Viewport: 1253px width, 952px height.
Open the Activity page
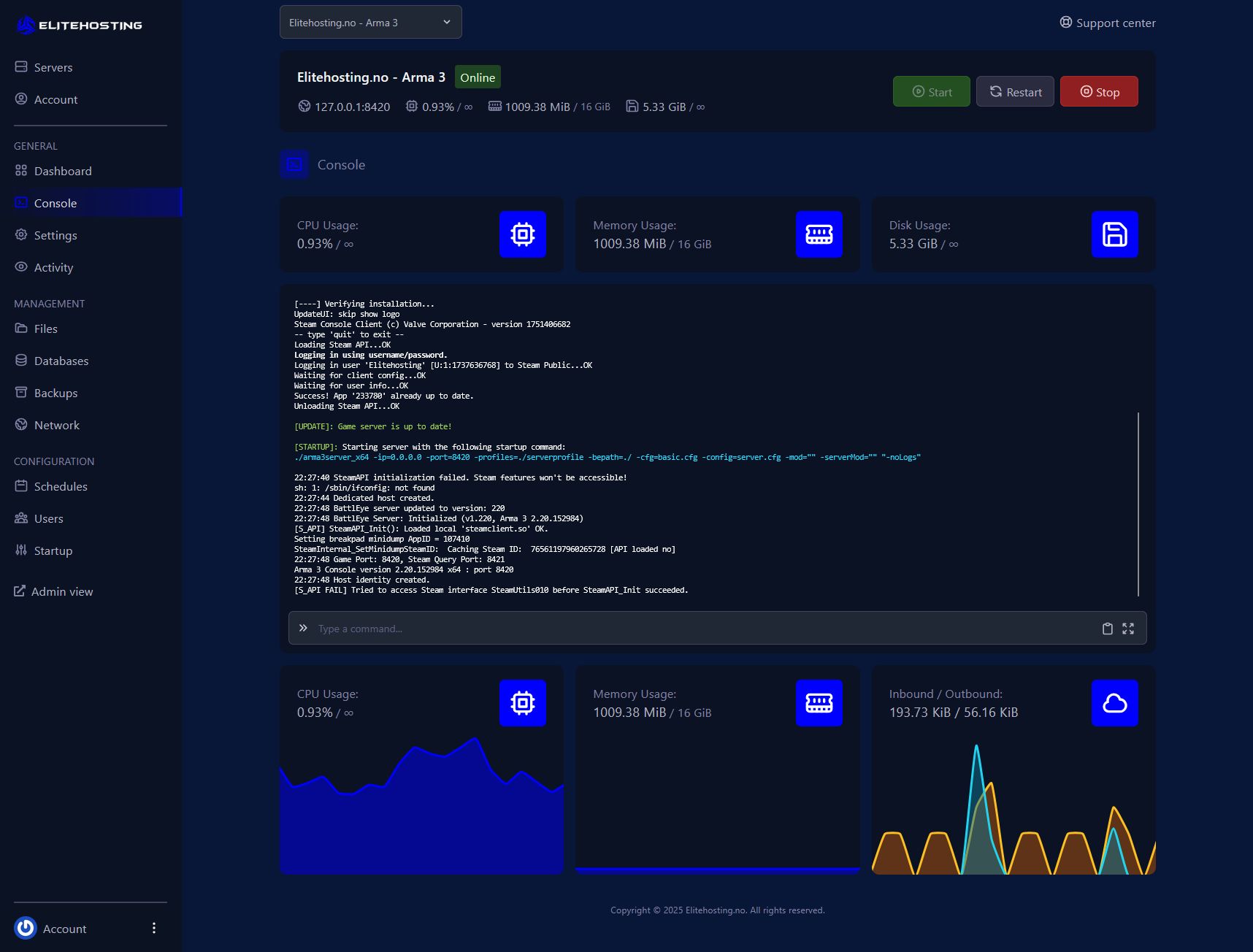tap(53, 267)
